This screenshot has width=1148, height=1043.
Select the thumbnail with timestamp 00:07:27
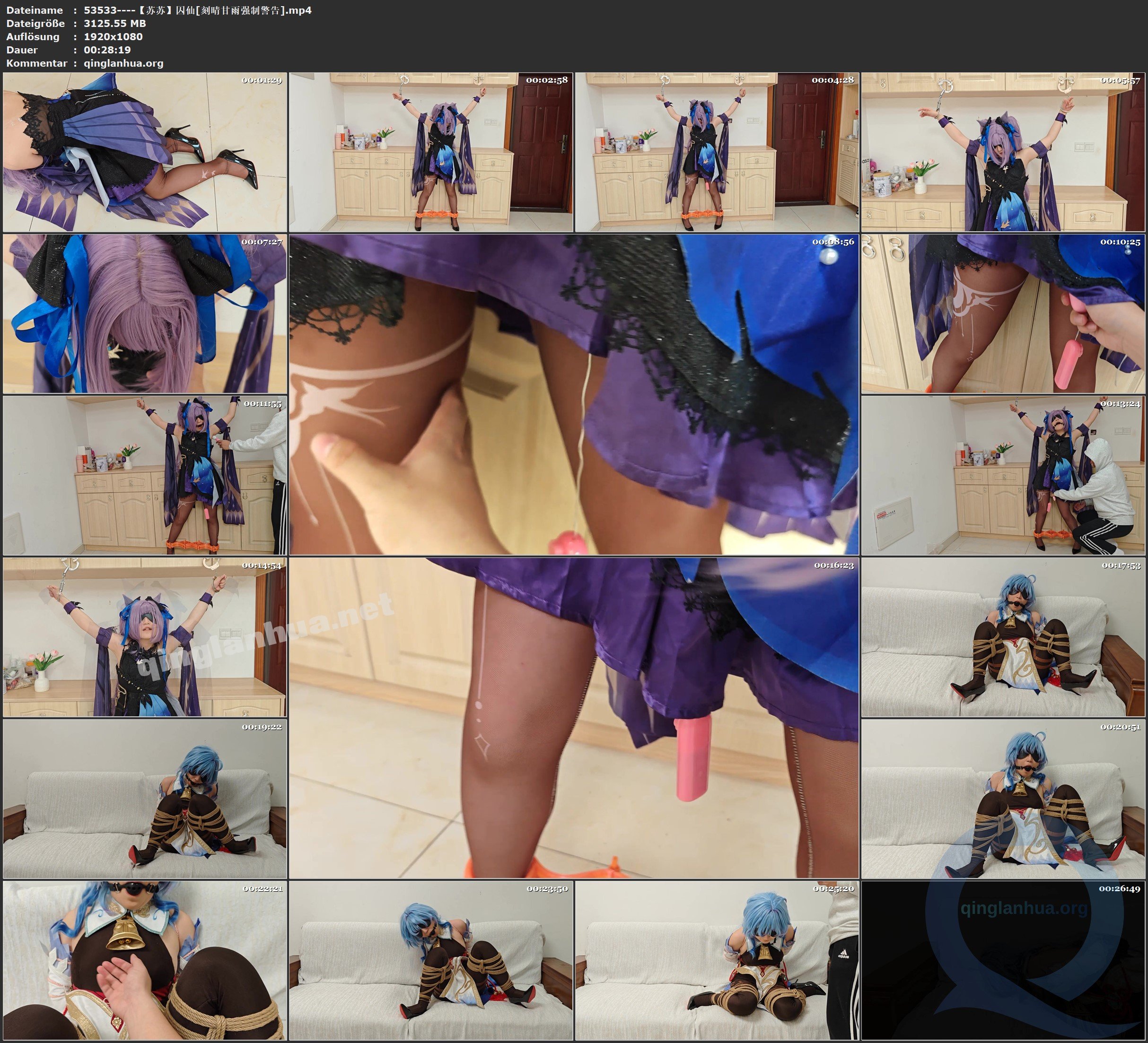tap(145, 313)
